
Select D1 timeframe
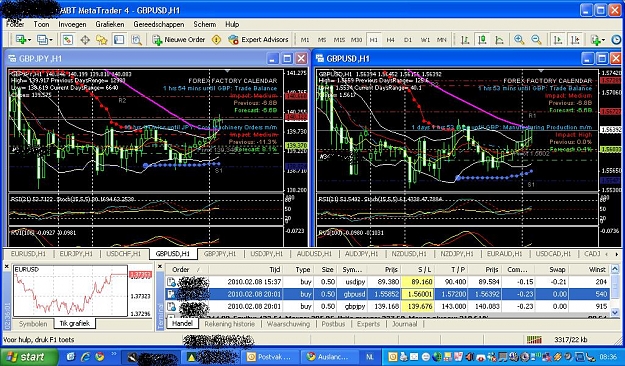pyautogui.click(x=408, y=40)
